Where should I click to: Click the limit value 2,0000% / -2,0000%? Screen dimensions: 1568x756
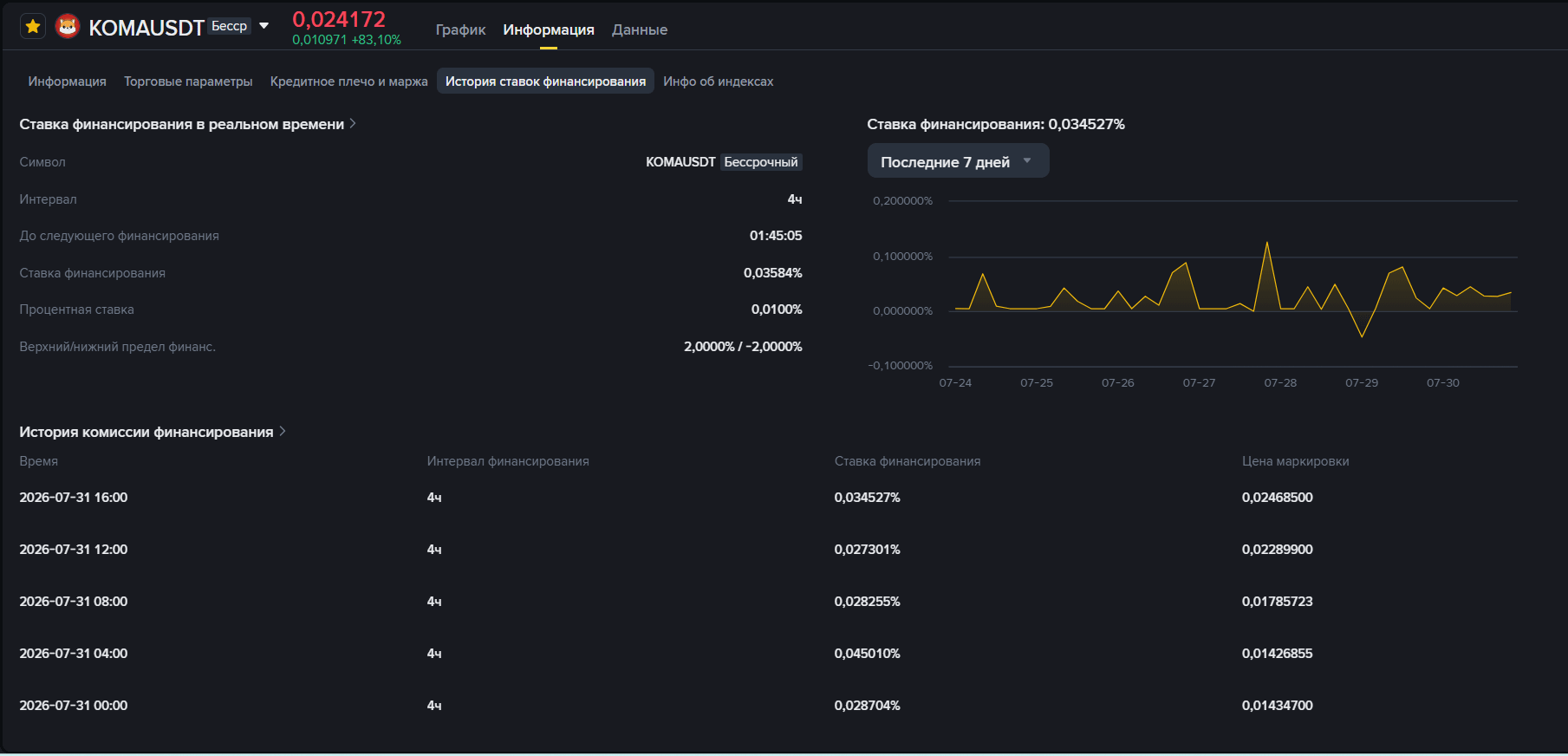[x=743, y=347]
